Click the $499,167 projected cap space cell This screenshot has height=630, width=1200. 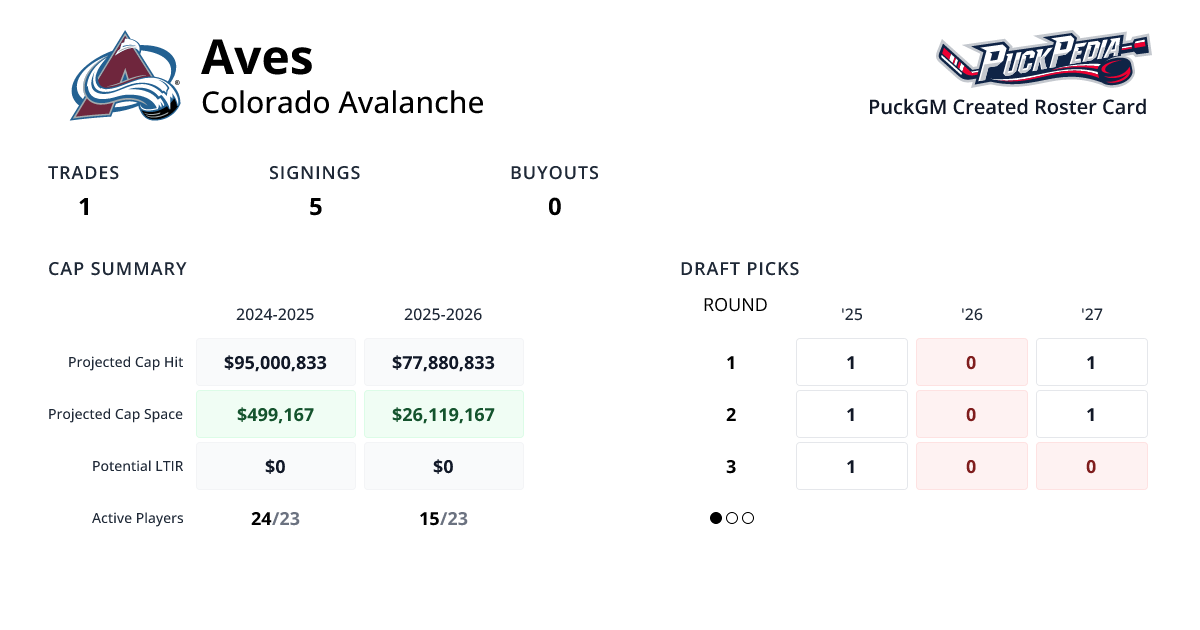276,414
